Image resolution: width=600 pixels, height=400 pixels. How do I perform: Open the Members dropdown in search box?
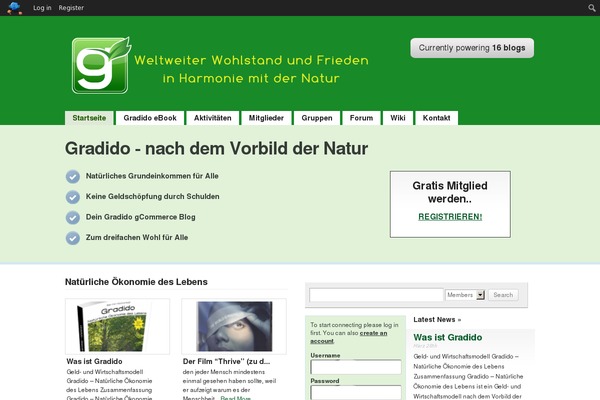point(465,295)
